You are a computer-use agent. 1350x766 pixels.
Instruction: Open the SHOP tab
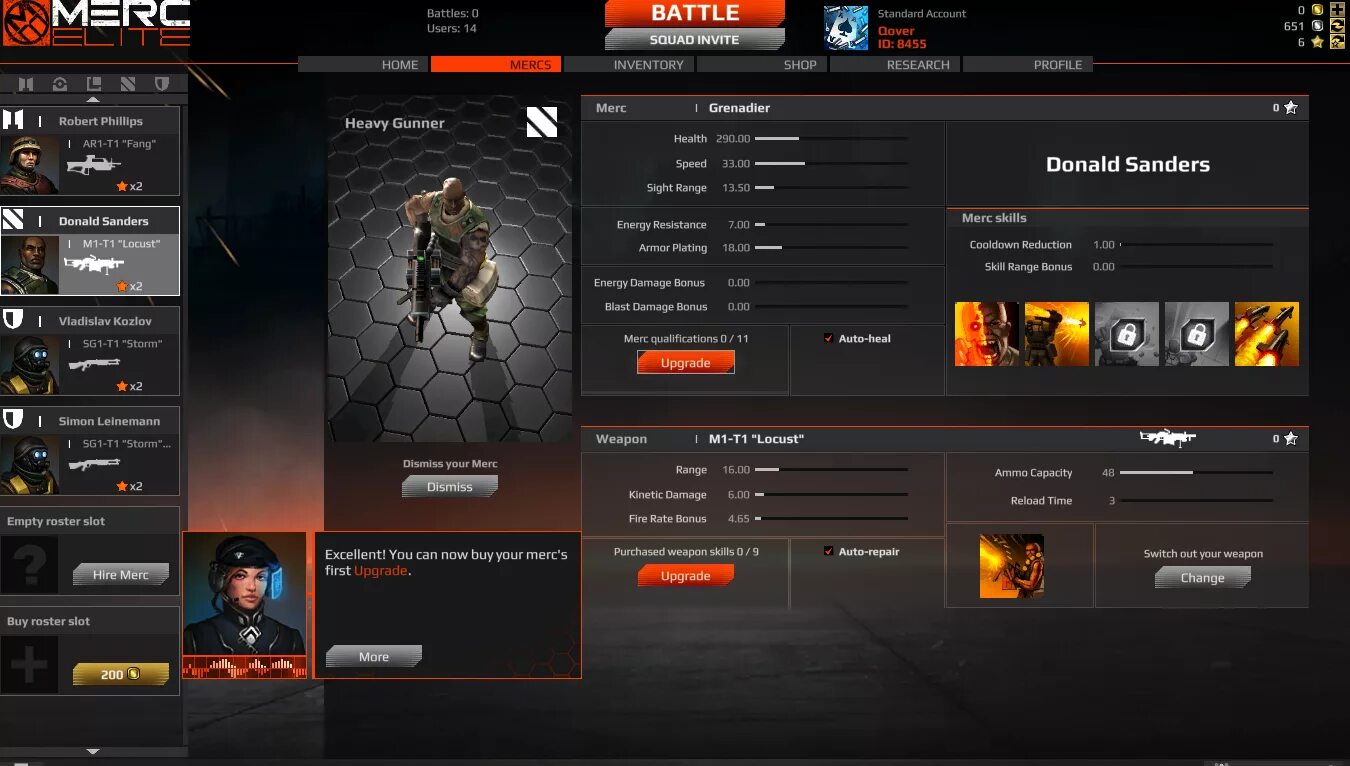[763, 64]
